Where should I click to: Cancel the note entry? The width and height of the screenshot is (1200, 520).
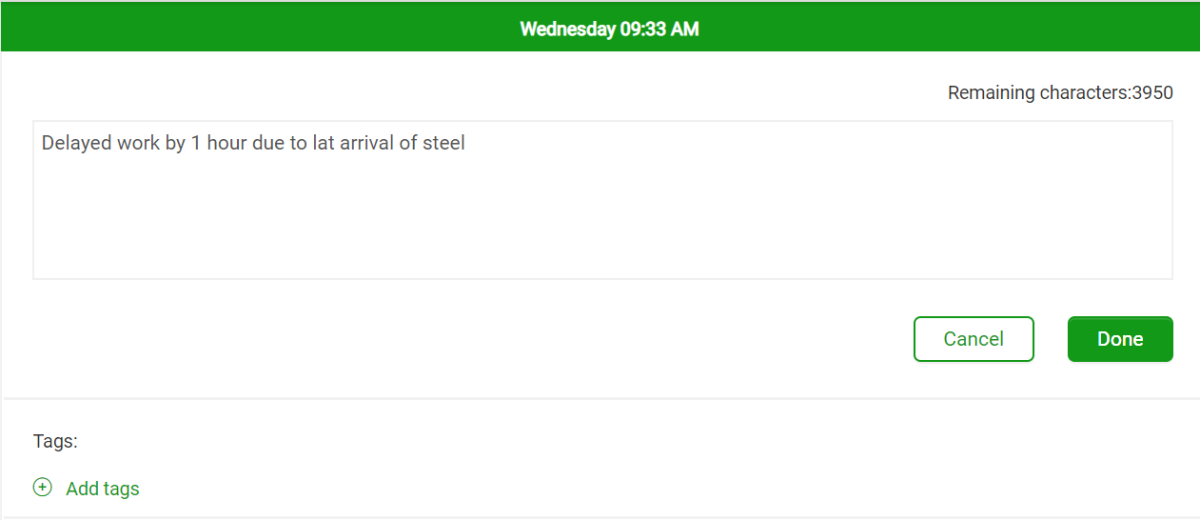973,339
